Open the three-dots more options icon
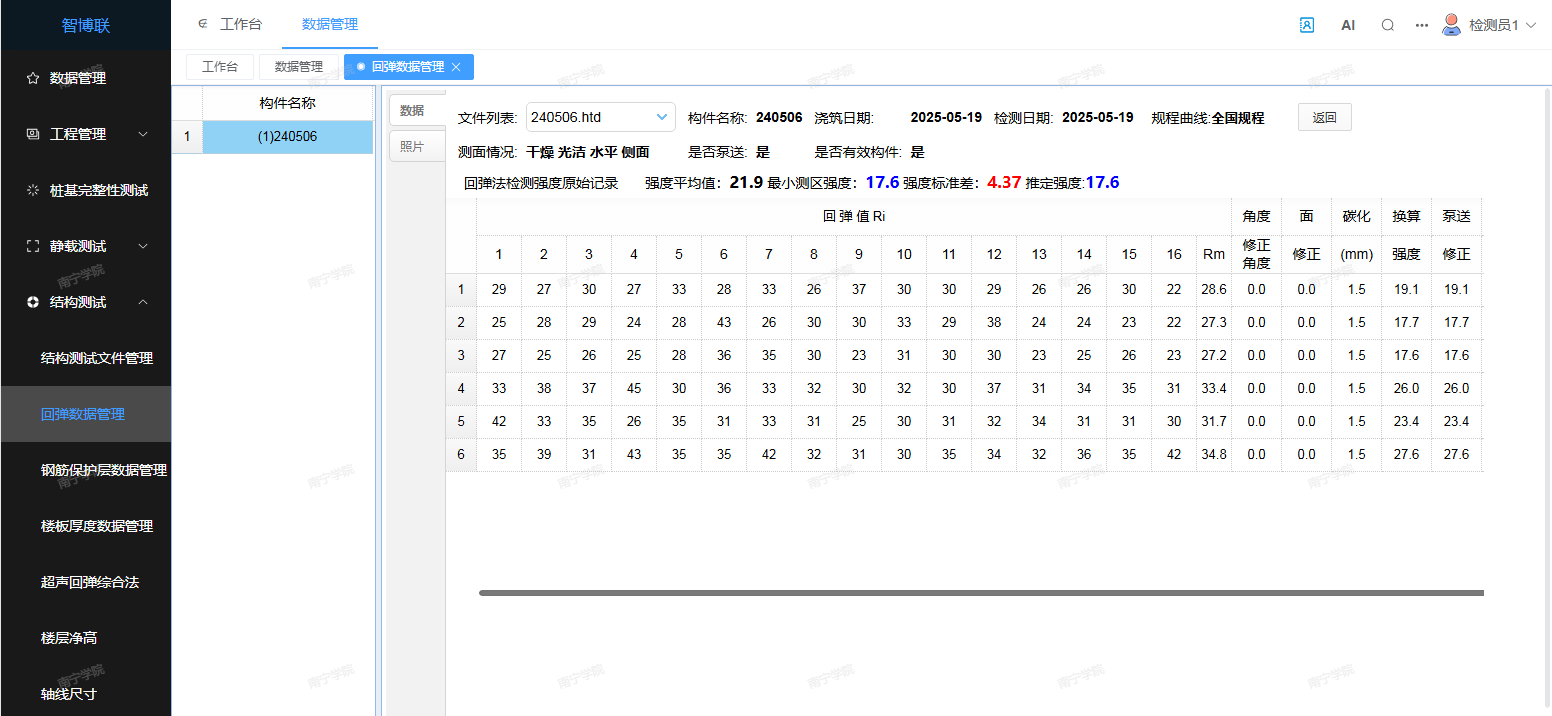Image resolution: width=1552 pixels, height=716 pixels. click(1422, 25)
